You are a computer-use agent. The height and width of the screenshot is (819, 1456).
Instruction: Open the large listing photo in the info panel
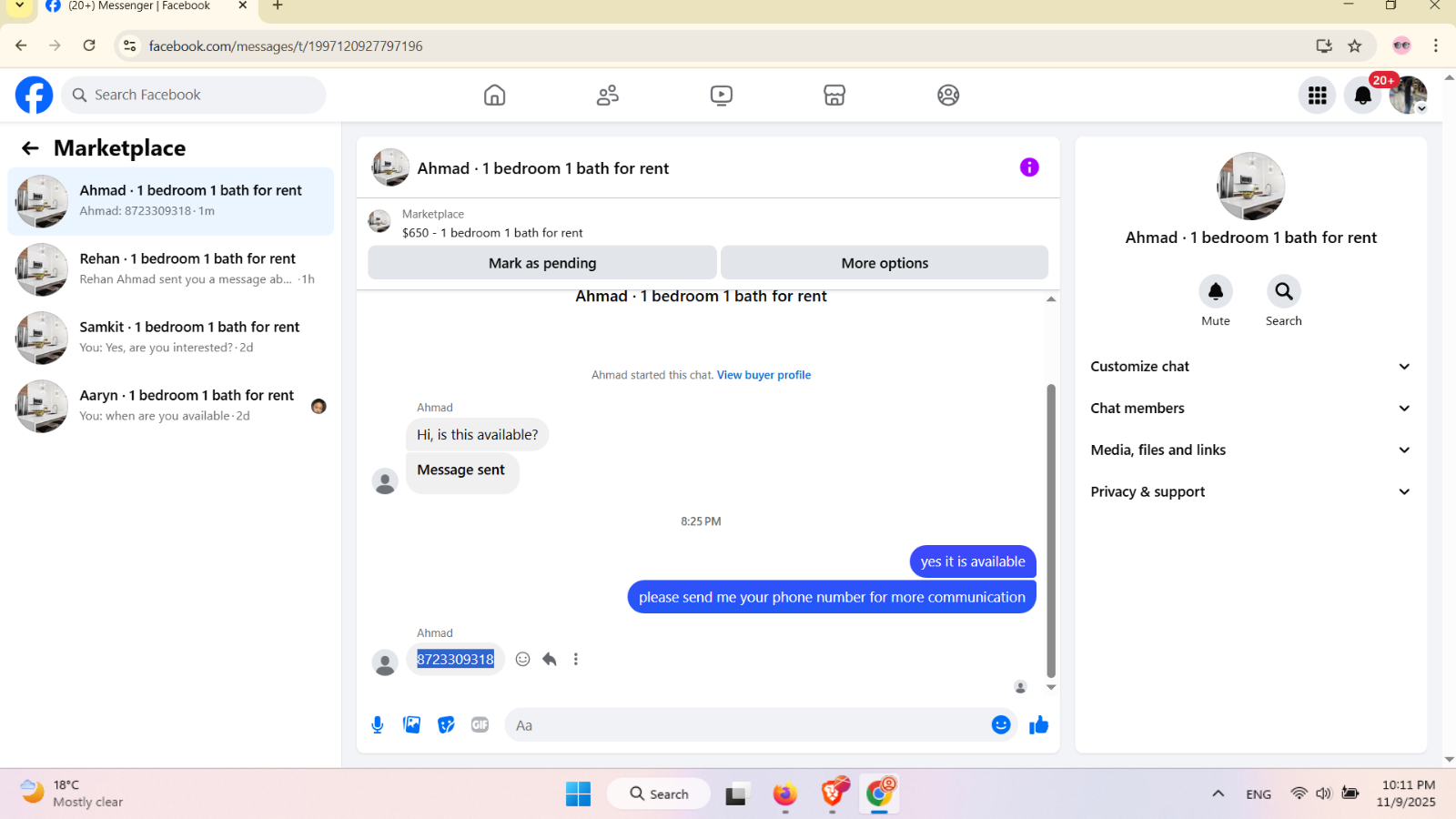1251,187
